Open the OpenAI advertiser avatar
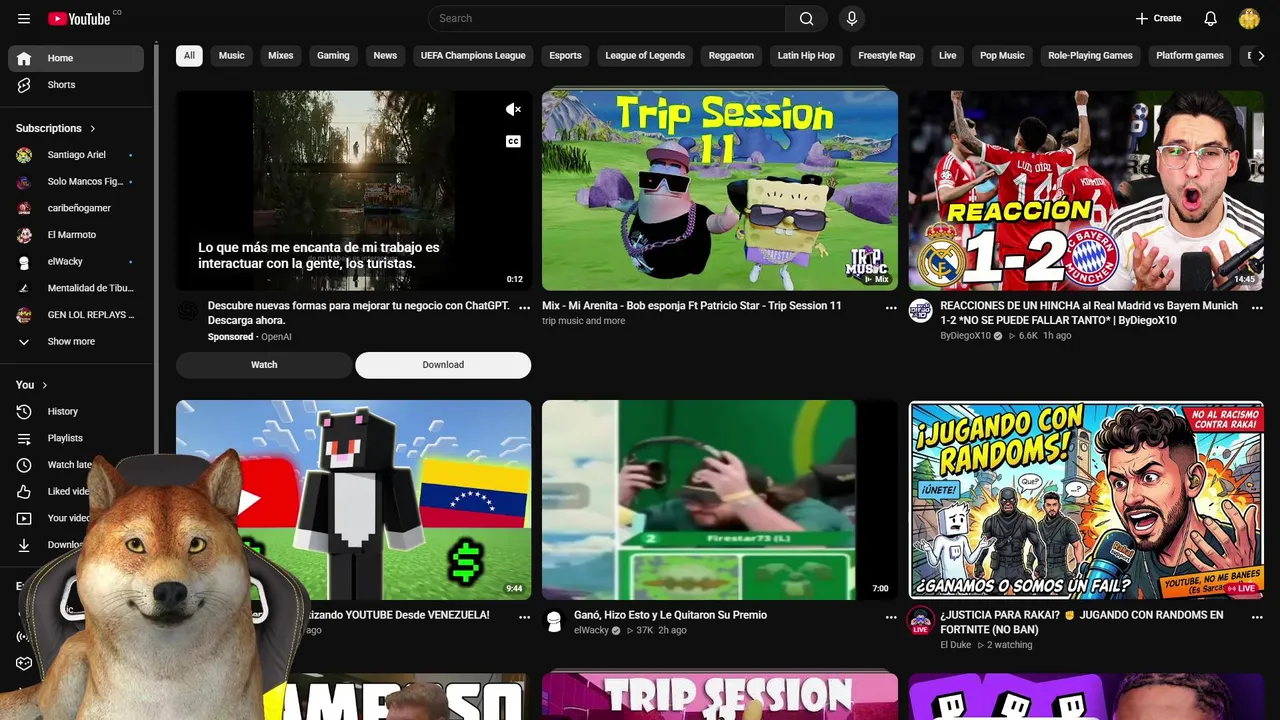 point(187,311)
